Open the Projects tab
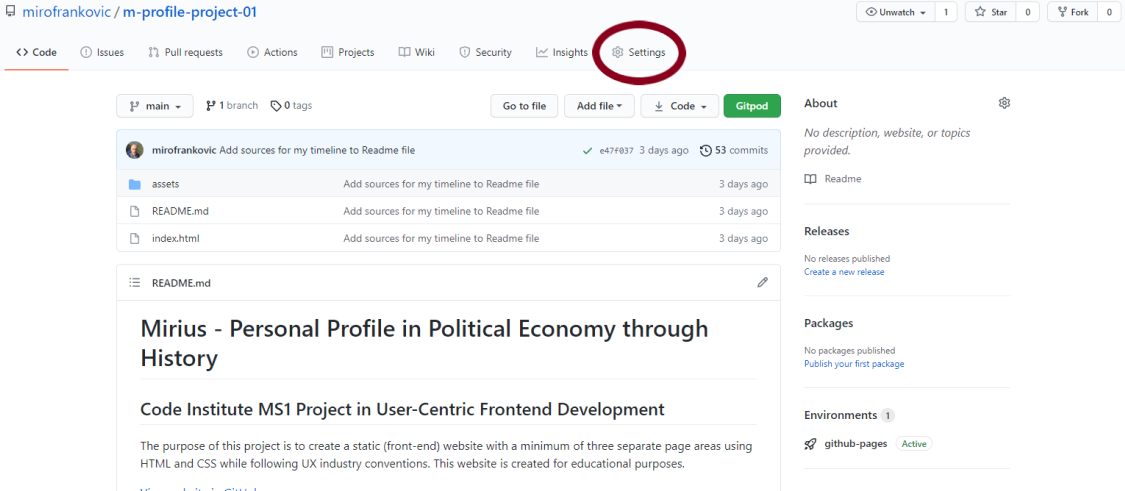 (x=347, y=52)
